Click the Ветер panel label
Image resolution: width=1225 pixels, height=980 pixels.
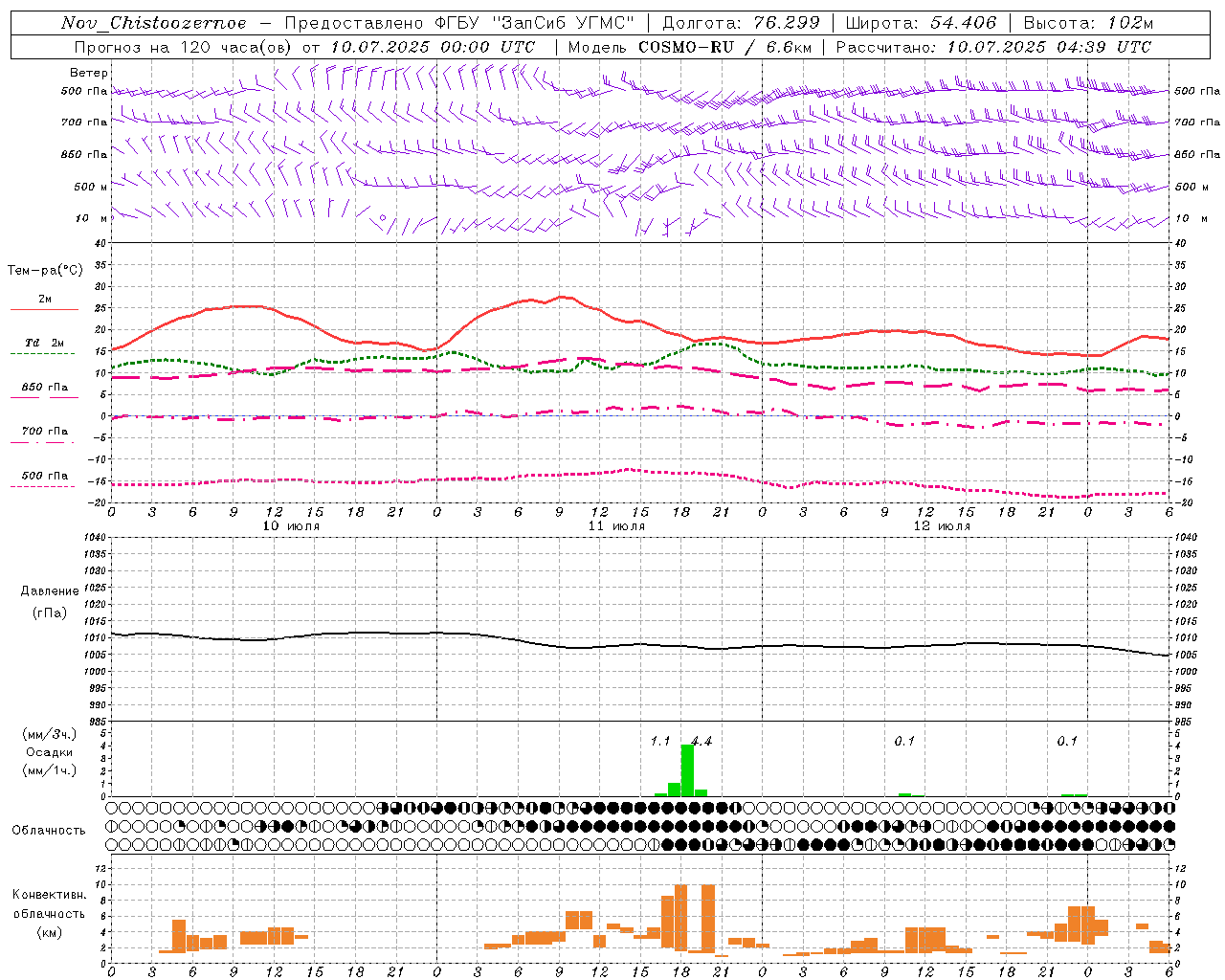(89, 73)
